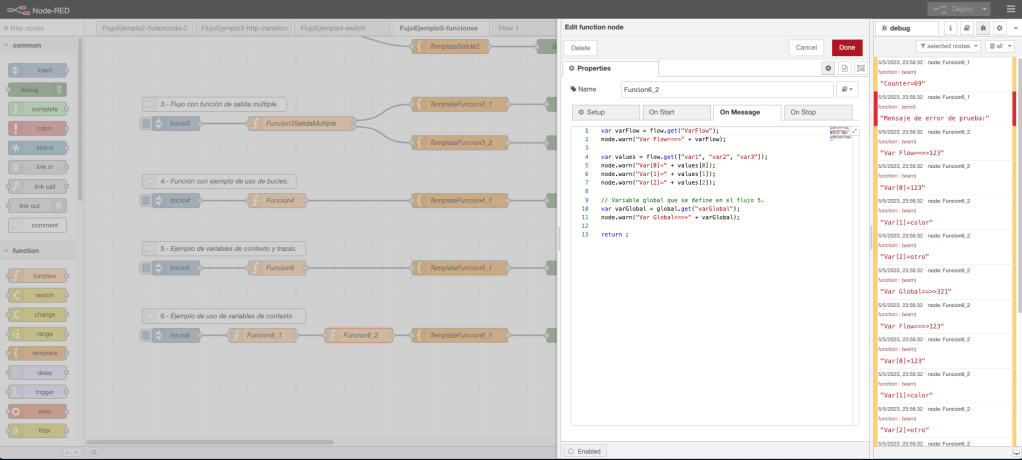Switch to the On Start tab
1022x460 pixels.
(675, 112)
